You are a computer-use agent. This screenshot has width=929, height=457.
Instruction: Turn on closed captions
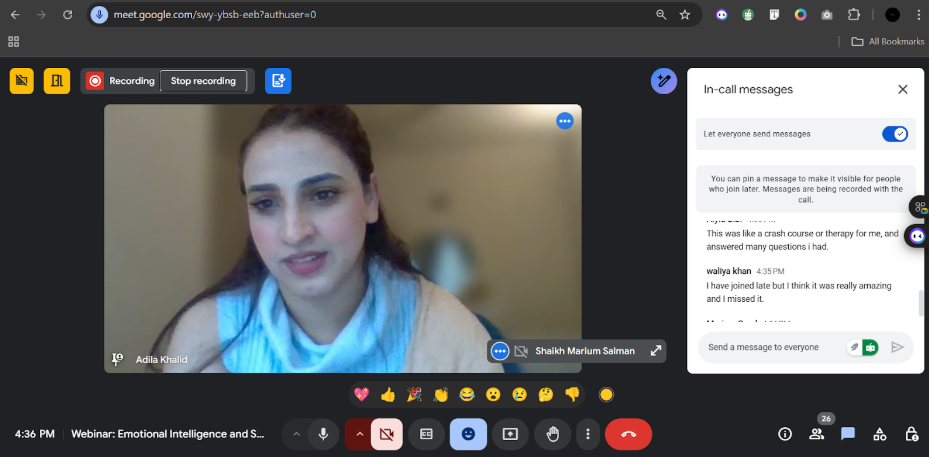426,434
